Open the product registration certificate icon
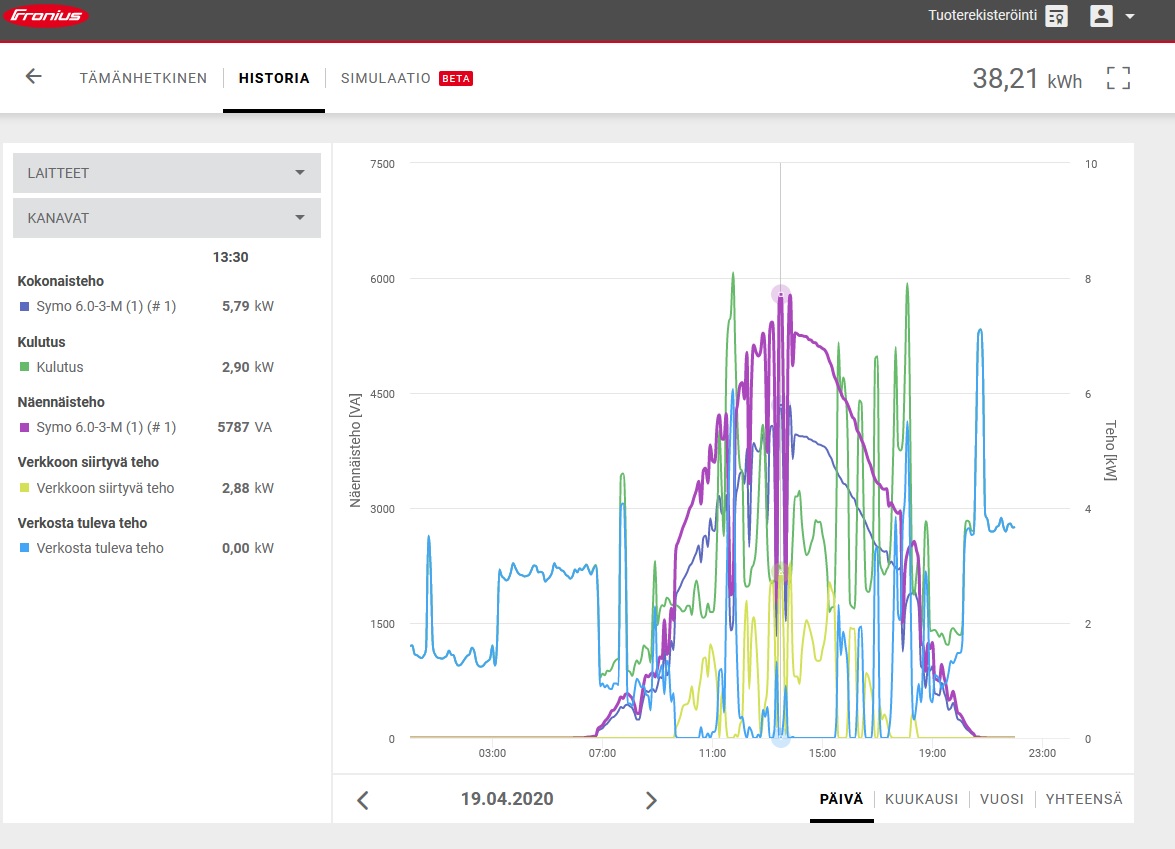 [x=1057, y=16]
